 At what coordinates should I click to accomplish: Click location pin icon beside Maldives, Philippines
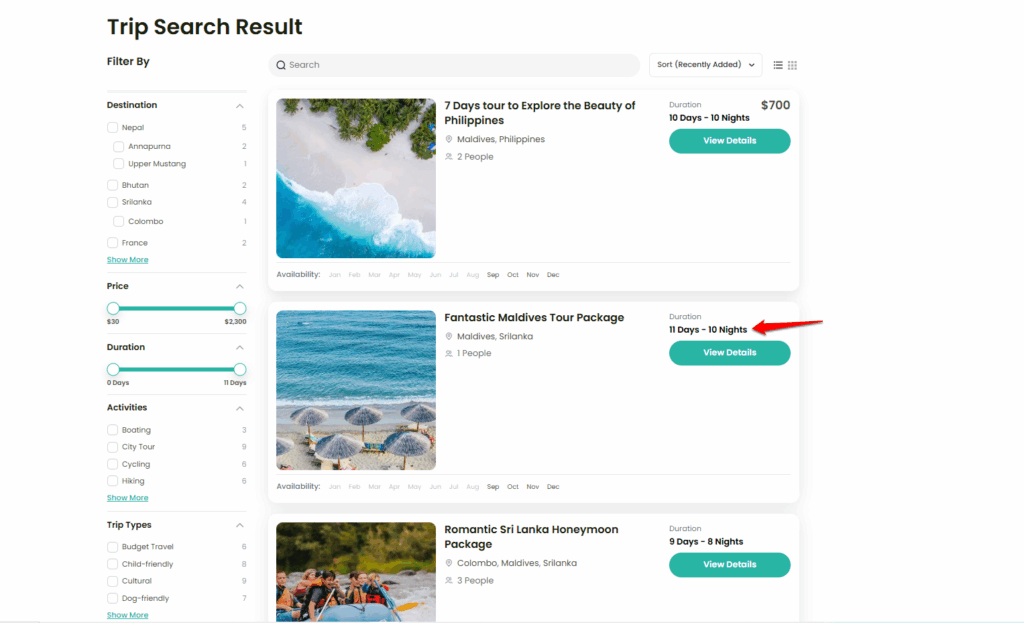click(449, 140)
